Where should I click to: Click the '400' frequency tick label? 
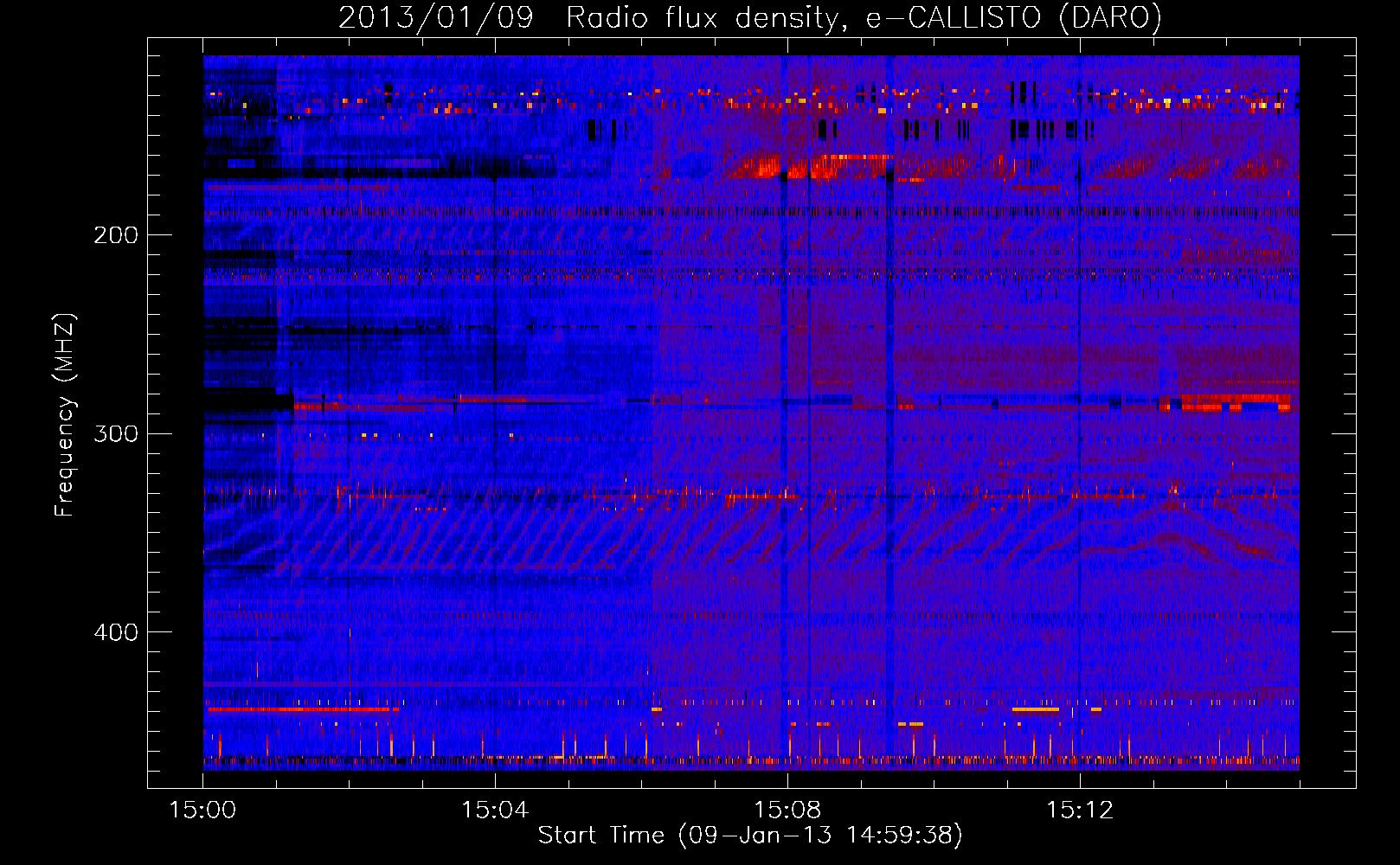coord(116,632)
